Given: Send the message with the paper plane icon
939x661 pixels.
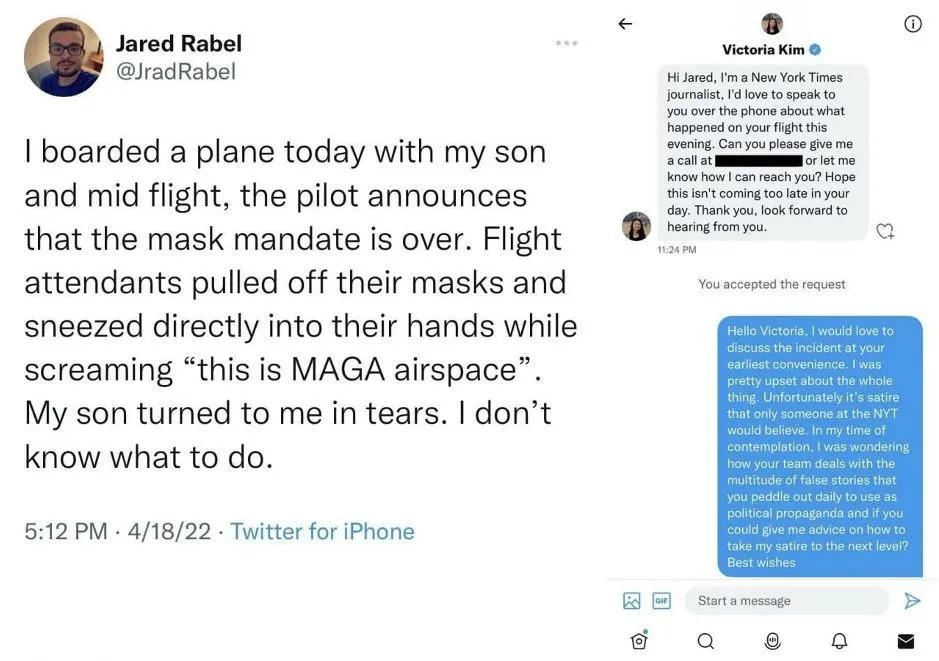Looking at the screenshot, I should [913, 601].
